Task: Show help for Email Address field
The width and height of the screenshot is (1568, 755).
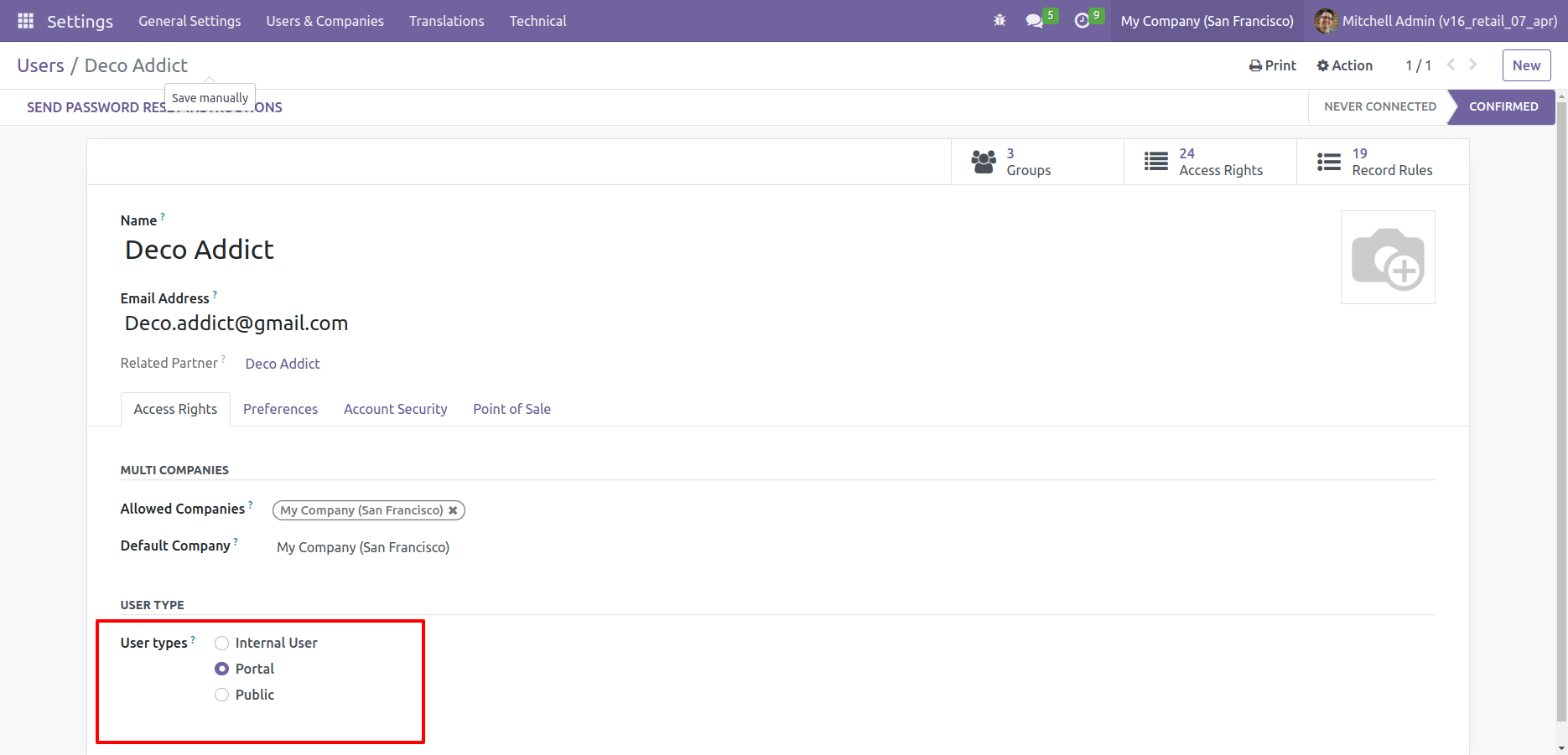Action: pos(215,294)
